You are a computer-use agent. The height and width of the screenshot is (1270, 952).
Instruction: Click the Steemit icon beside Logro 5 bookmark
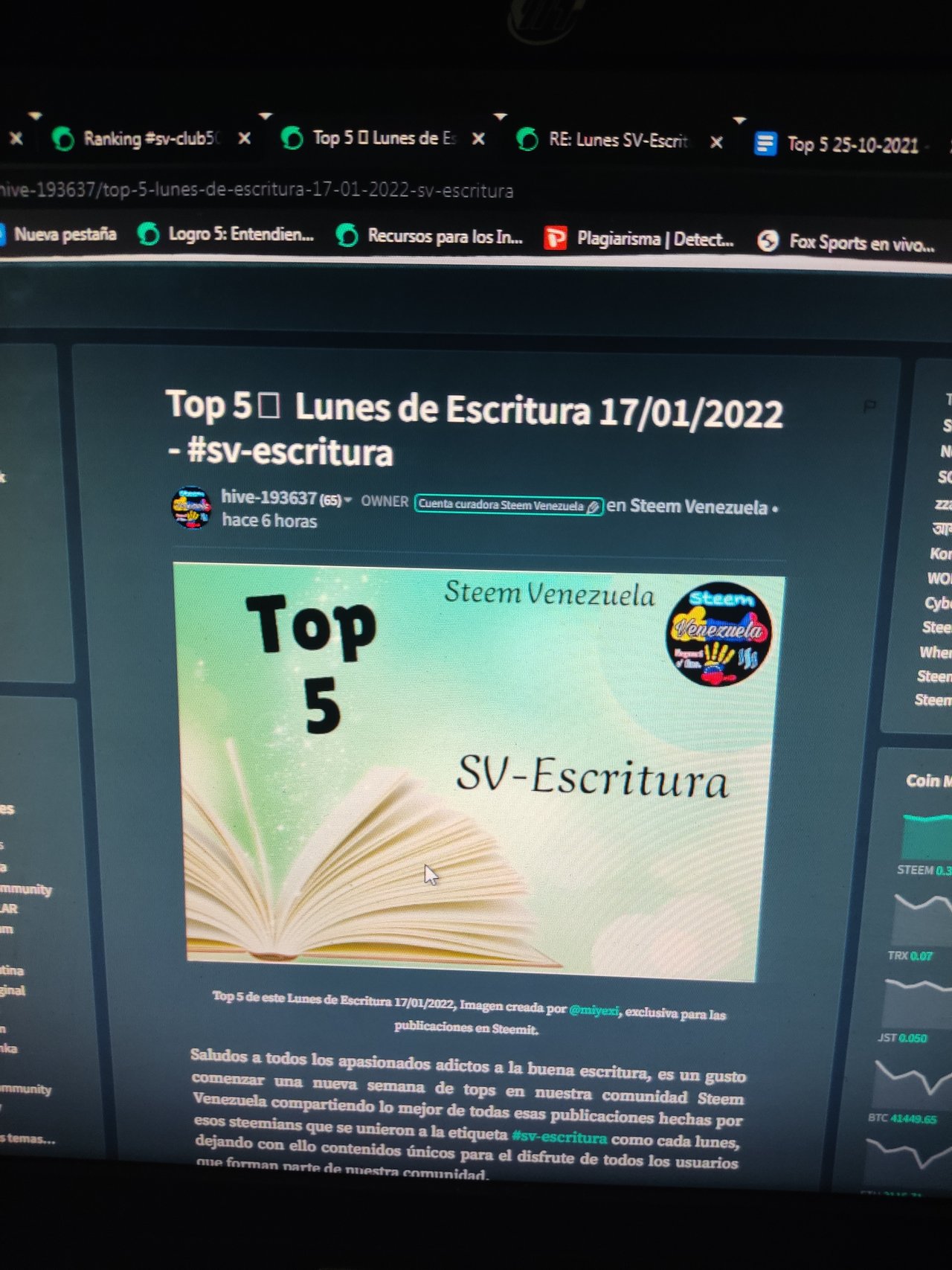[149, 234]
